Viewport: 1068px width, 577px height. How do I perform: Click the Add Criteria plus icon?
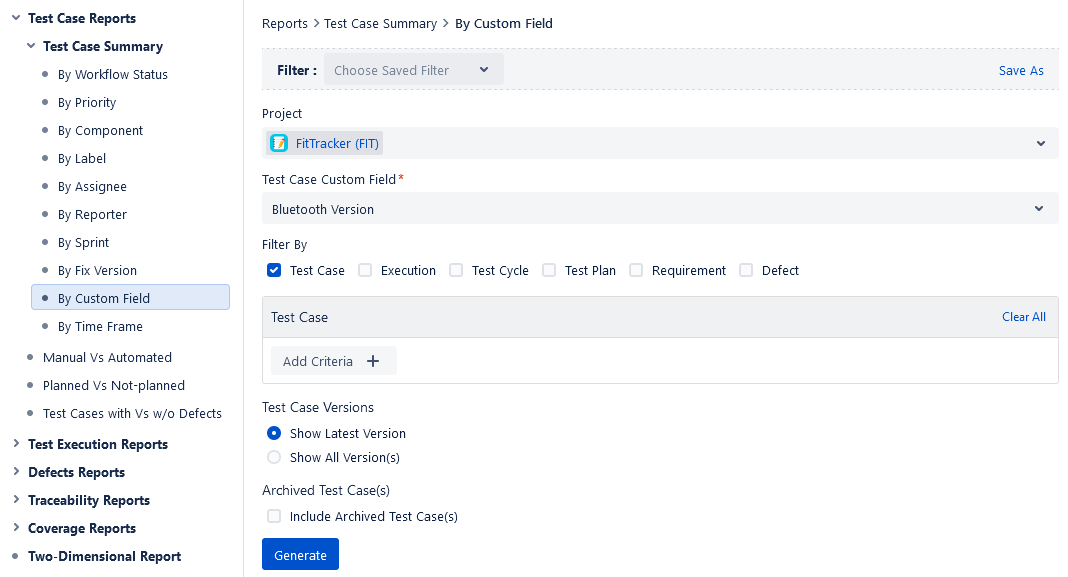[372, 360]
